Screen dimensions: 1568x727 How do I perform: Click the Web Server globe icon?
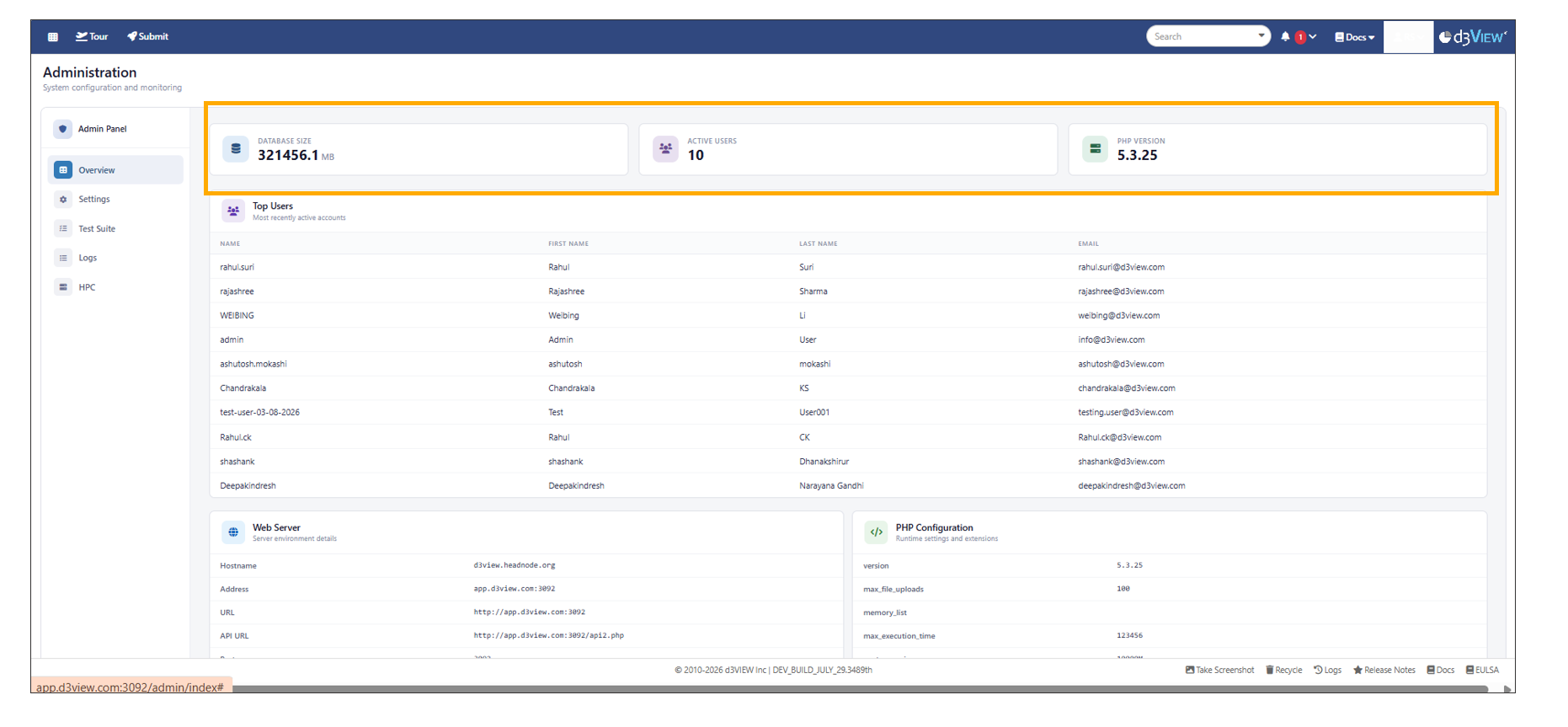tap(233, 532)
